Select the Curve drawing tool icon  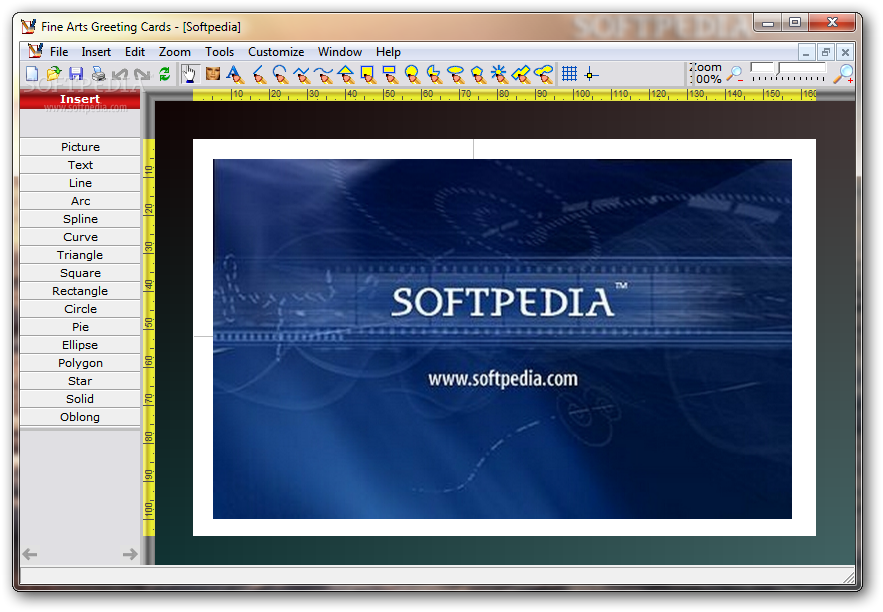pos(324,74)
